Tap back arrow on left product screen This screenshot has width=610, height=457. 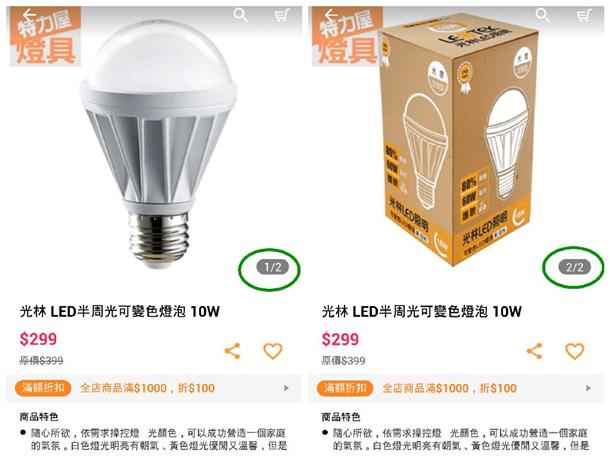[29, 15]
